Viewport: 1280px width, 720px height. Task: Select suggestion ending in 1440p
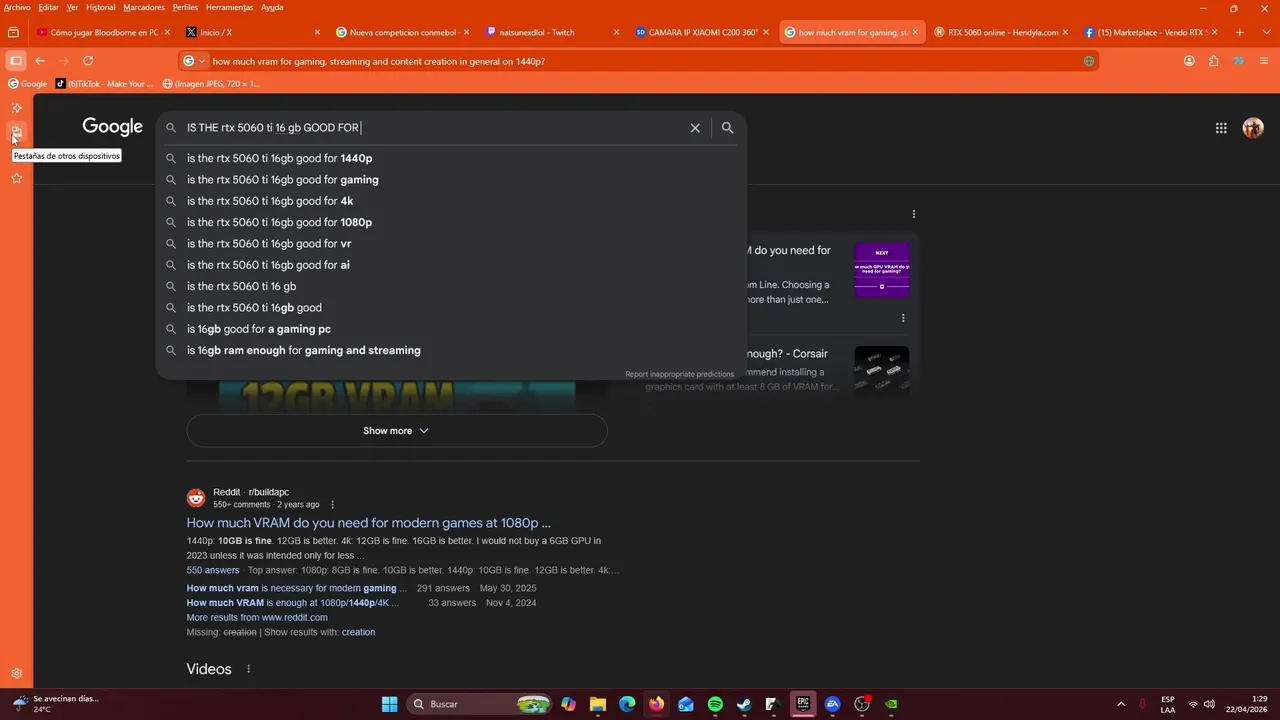451,158
